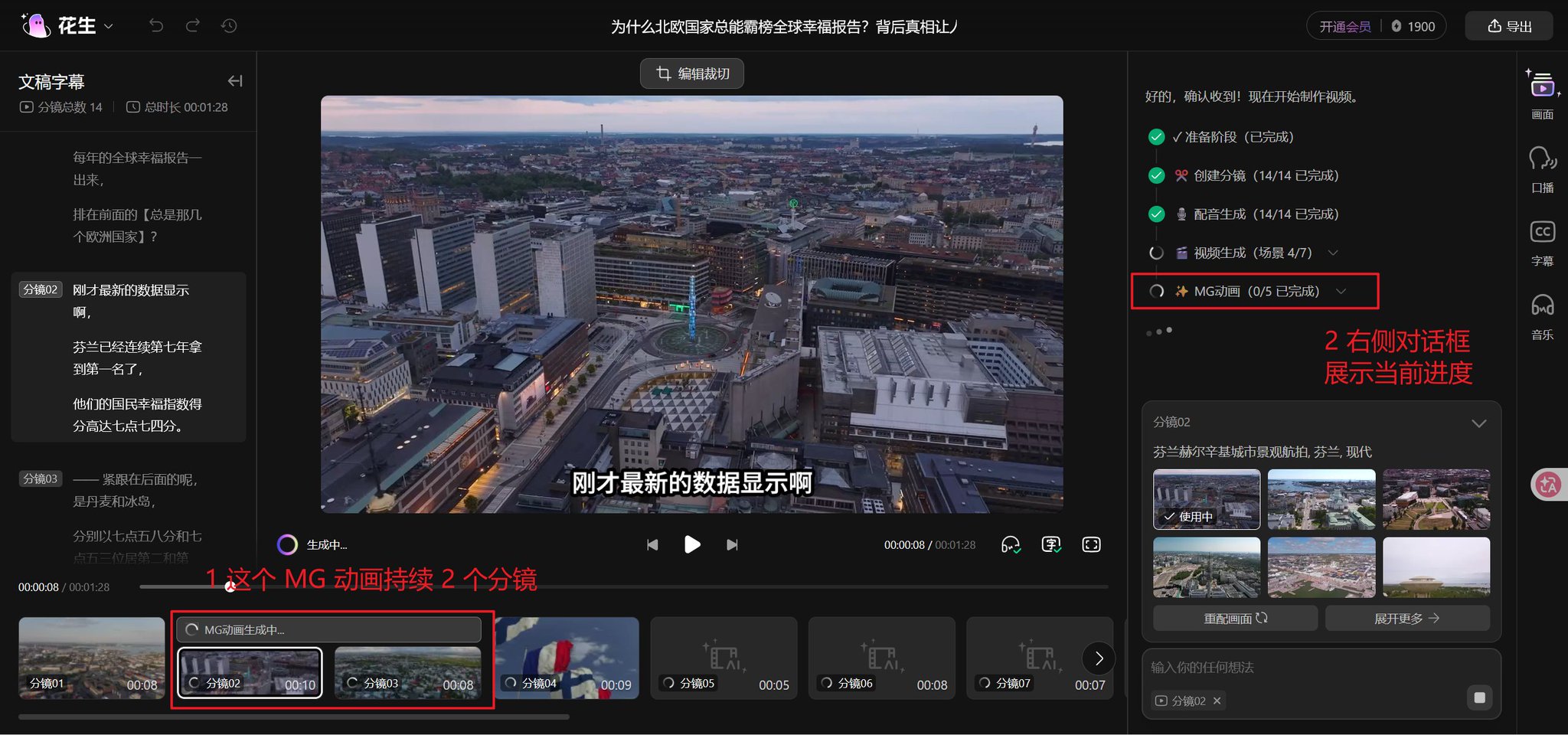This screenshot has width=1568, height=735.
Task: Select the 分镜06 placeholder in the timeline
Action: (x=882, y=658)
